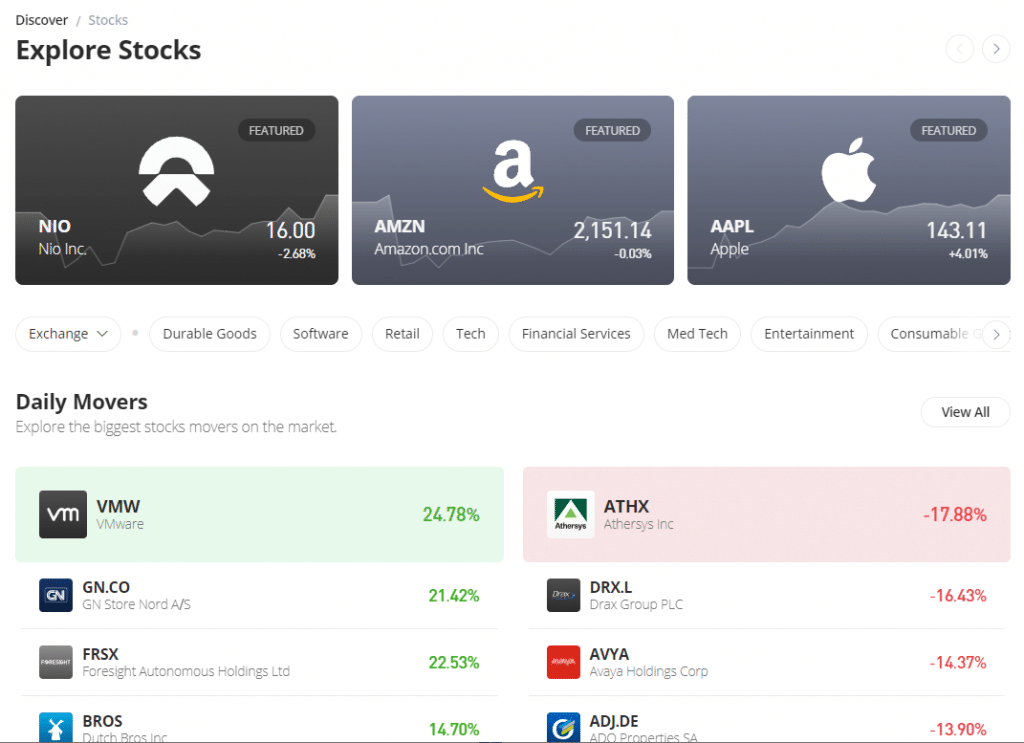Click the GN Store Nord logo icon
Screen dimensions: 1024x743
tap(56, 595)
